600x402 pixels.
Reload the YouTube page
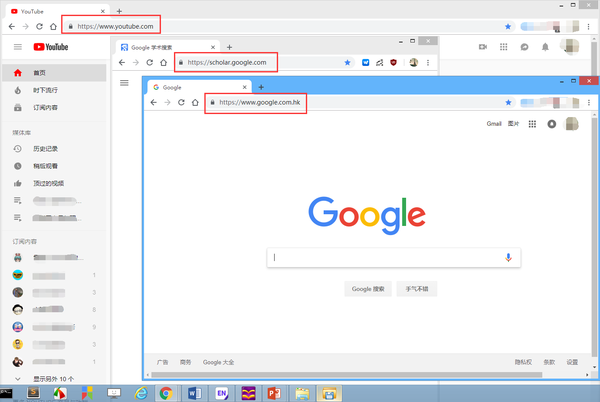39,26
